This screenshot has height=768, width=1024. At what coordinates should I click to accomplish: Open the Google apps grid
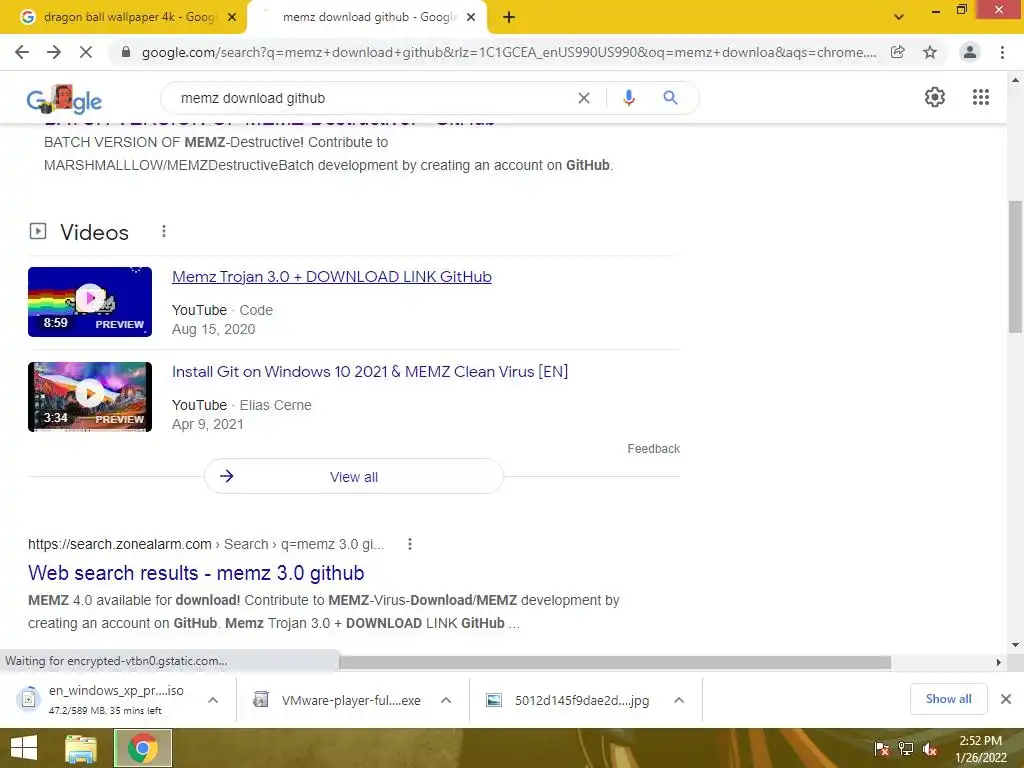coord(980,97)
